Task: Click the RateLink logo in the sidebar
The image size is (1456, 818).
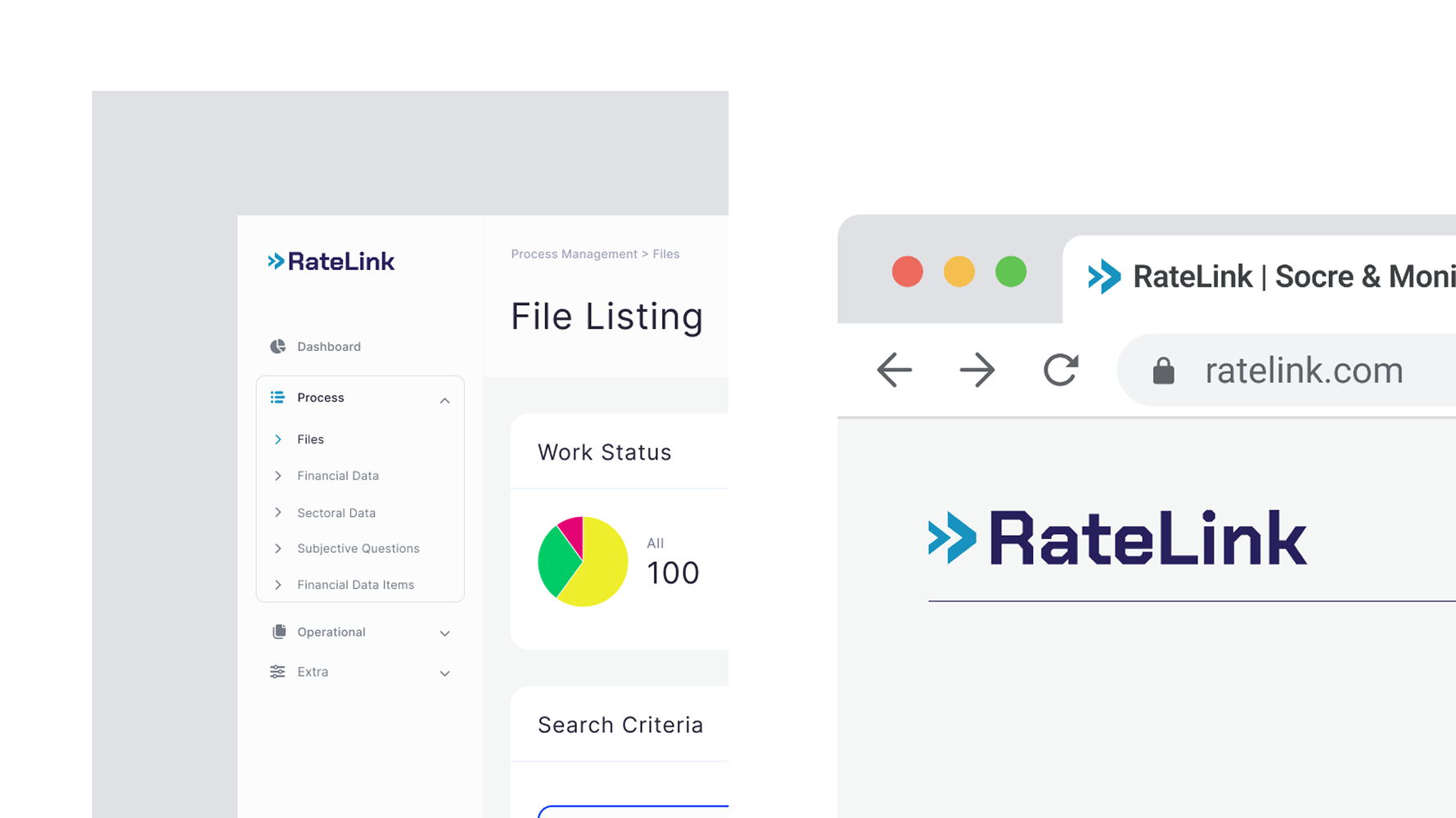Action: tap(331, 261)
